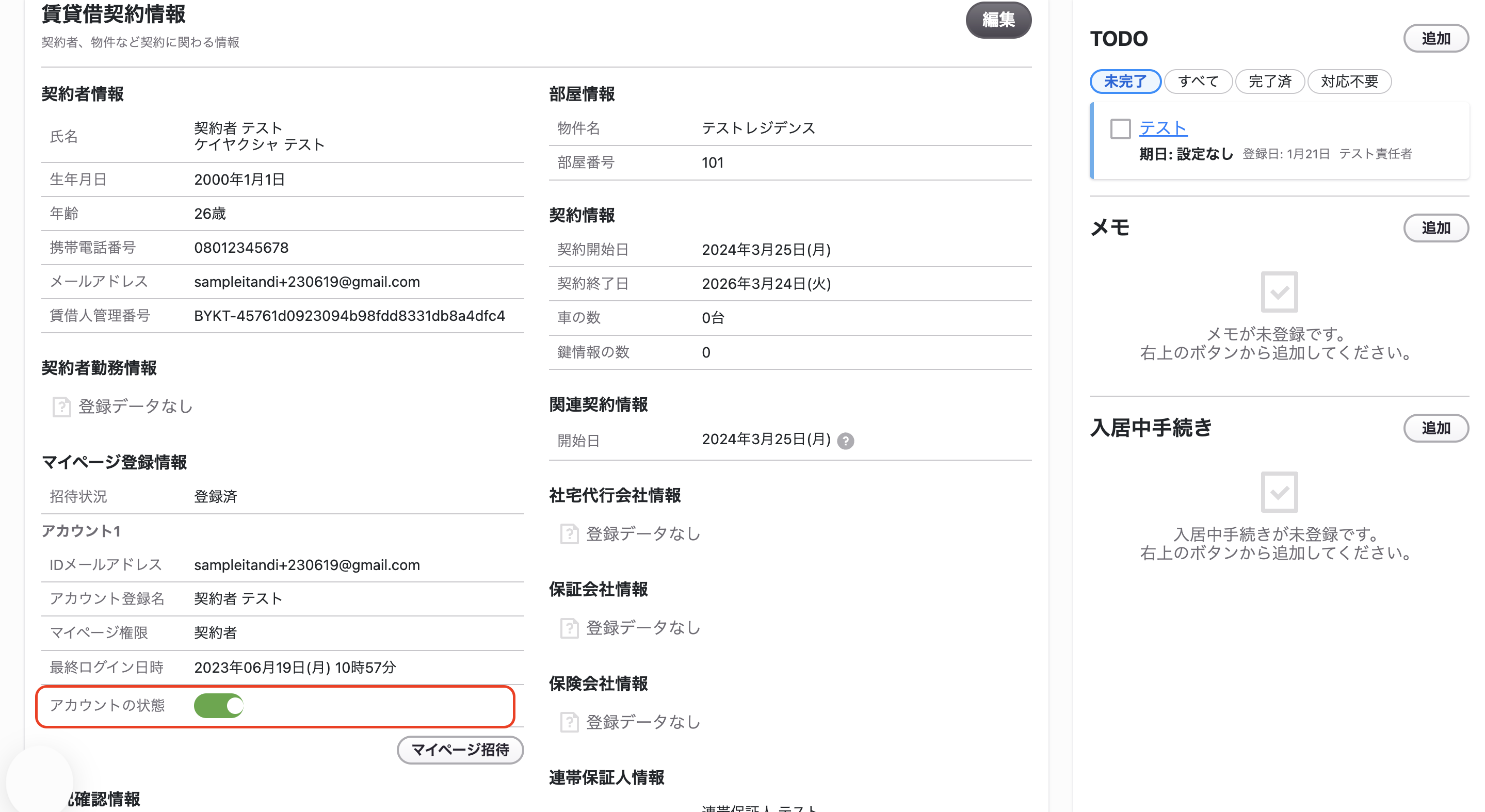Switch to the すべて TODO filter
1485x812 pixels.
point(1198,82)
